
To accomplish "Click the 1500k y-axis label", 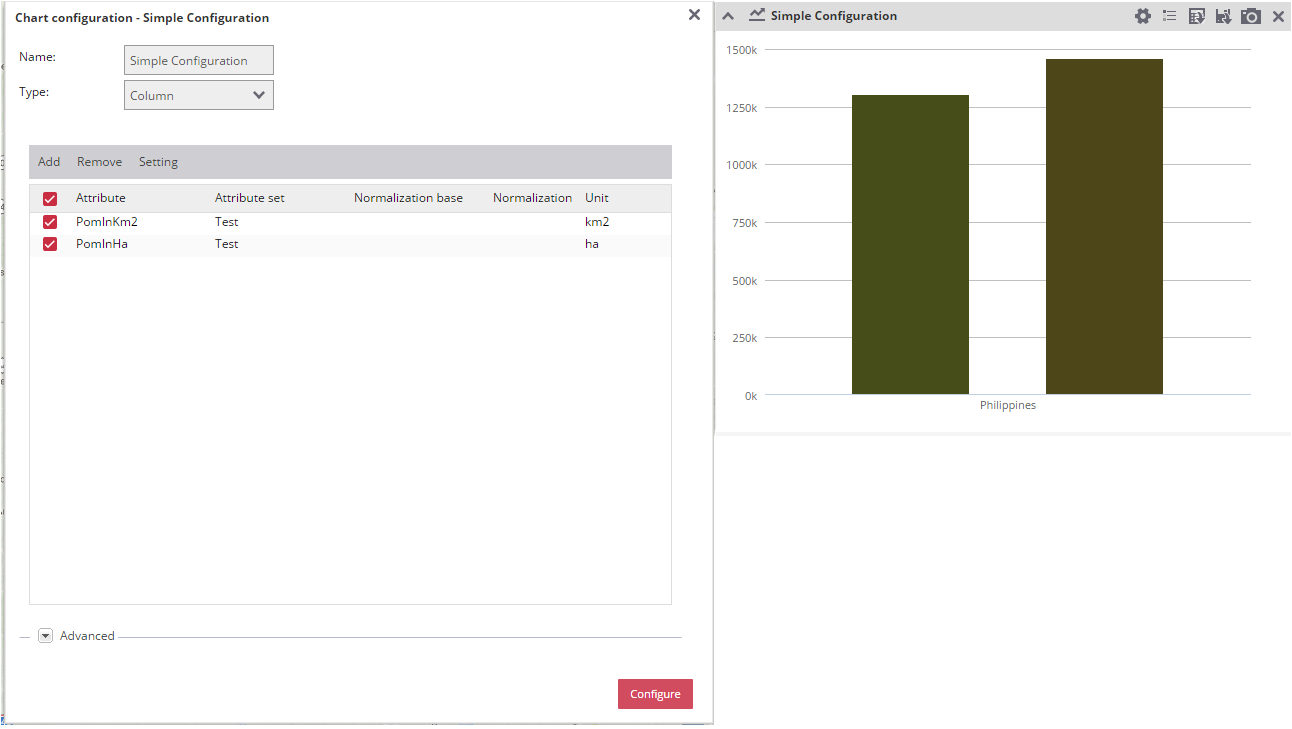I will 742,50.
